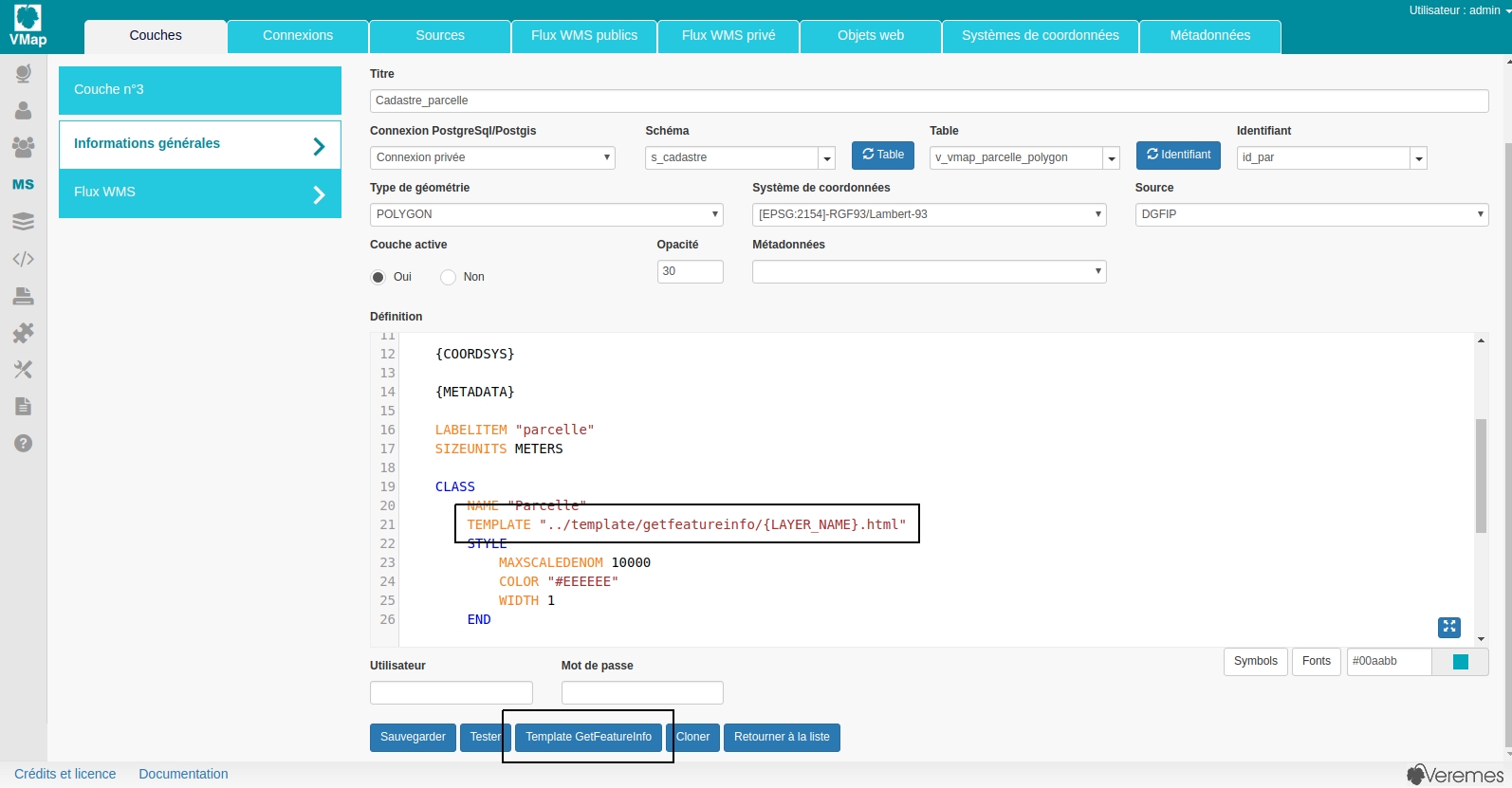Viewport: 1512px width, 788px height.
Task: Open the code brackets icon in sidebar
Action: (x=24, y=259)
